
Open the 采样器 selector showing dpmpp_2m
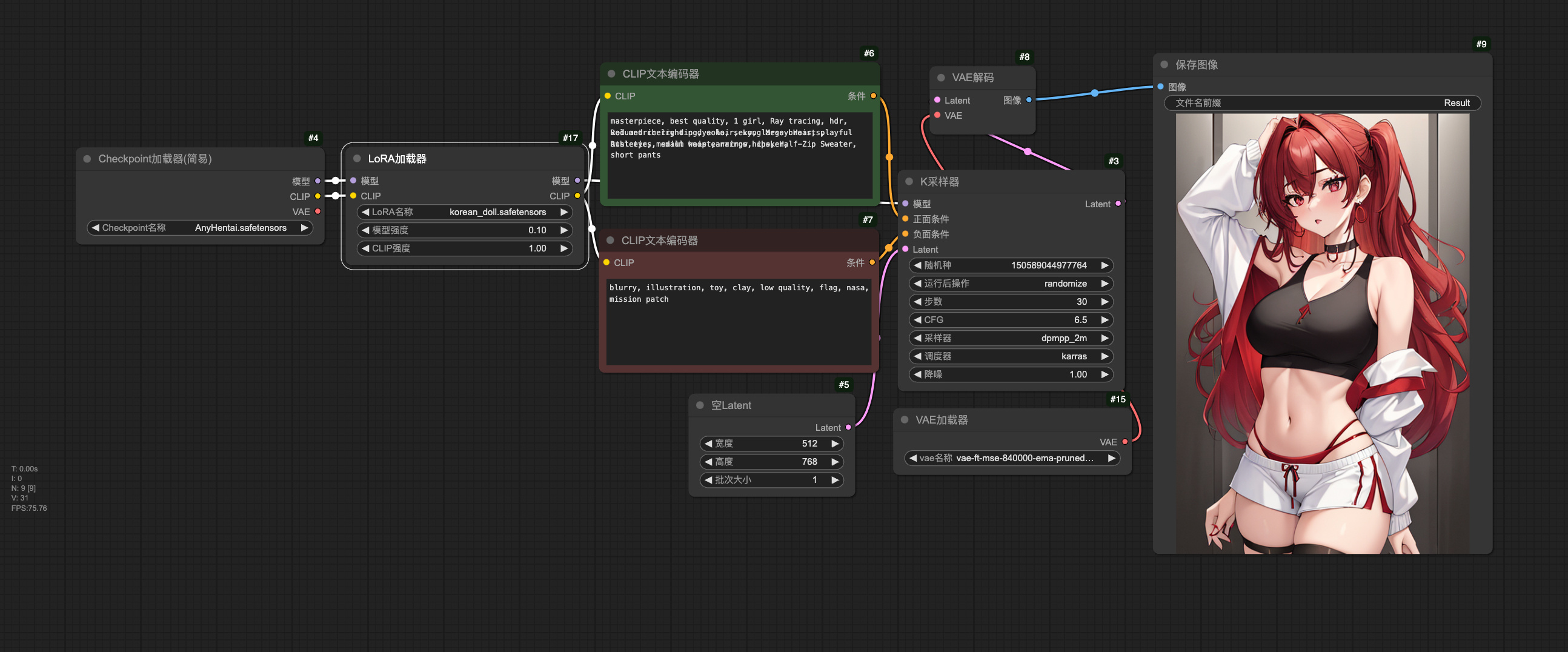pos(1011,338)
